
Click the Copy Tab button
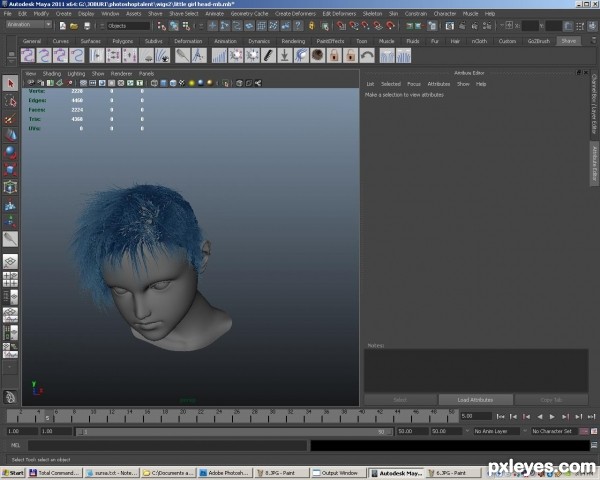pos(551,400)
